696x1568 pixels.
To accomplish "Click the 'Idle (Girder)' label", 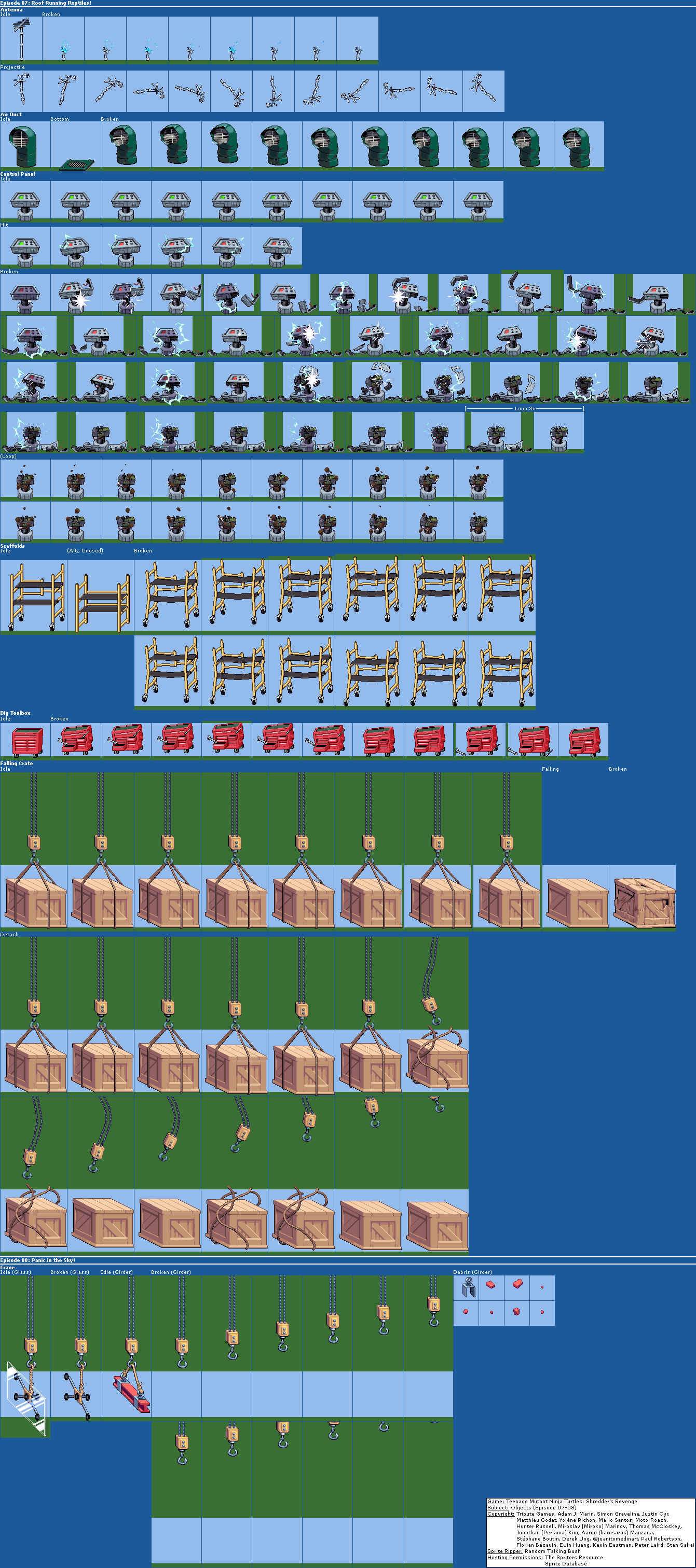I will (117, 1272).
